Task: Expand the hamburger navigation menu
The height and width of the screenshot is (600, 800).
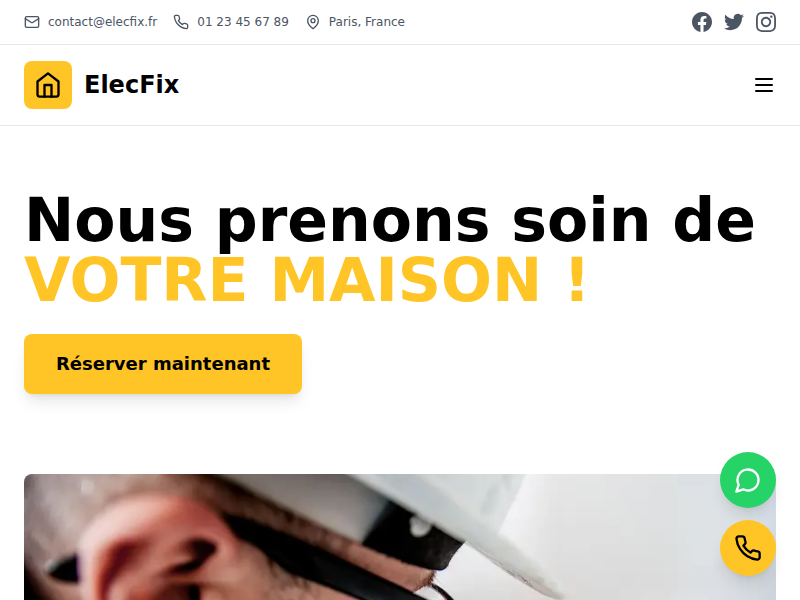Action: coord(764,85)
